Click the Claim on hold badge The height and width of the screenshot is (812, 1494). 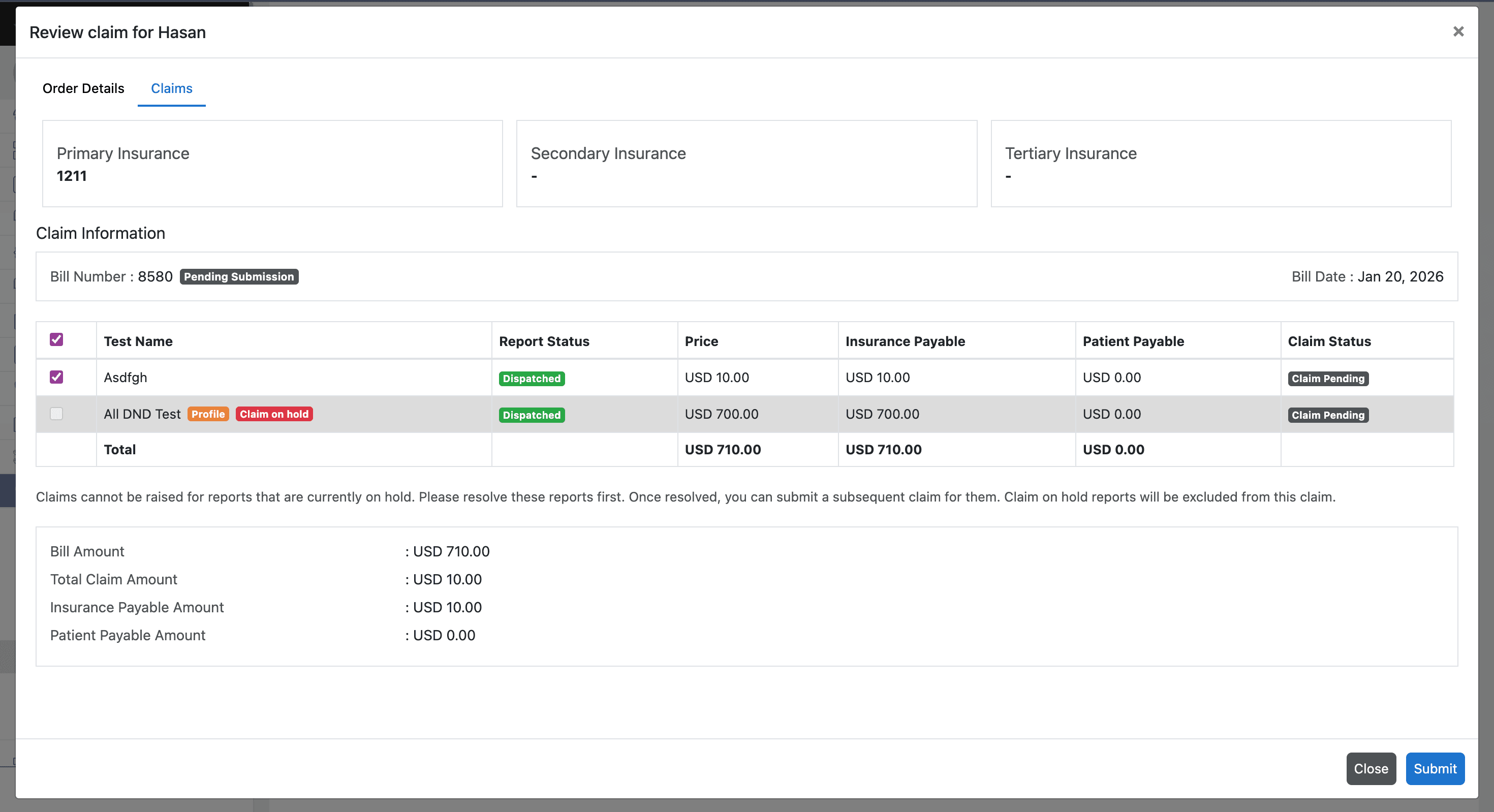click(274, 414)
